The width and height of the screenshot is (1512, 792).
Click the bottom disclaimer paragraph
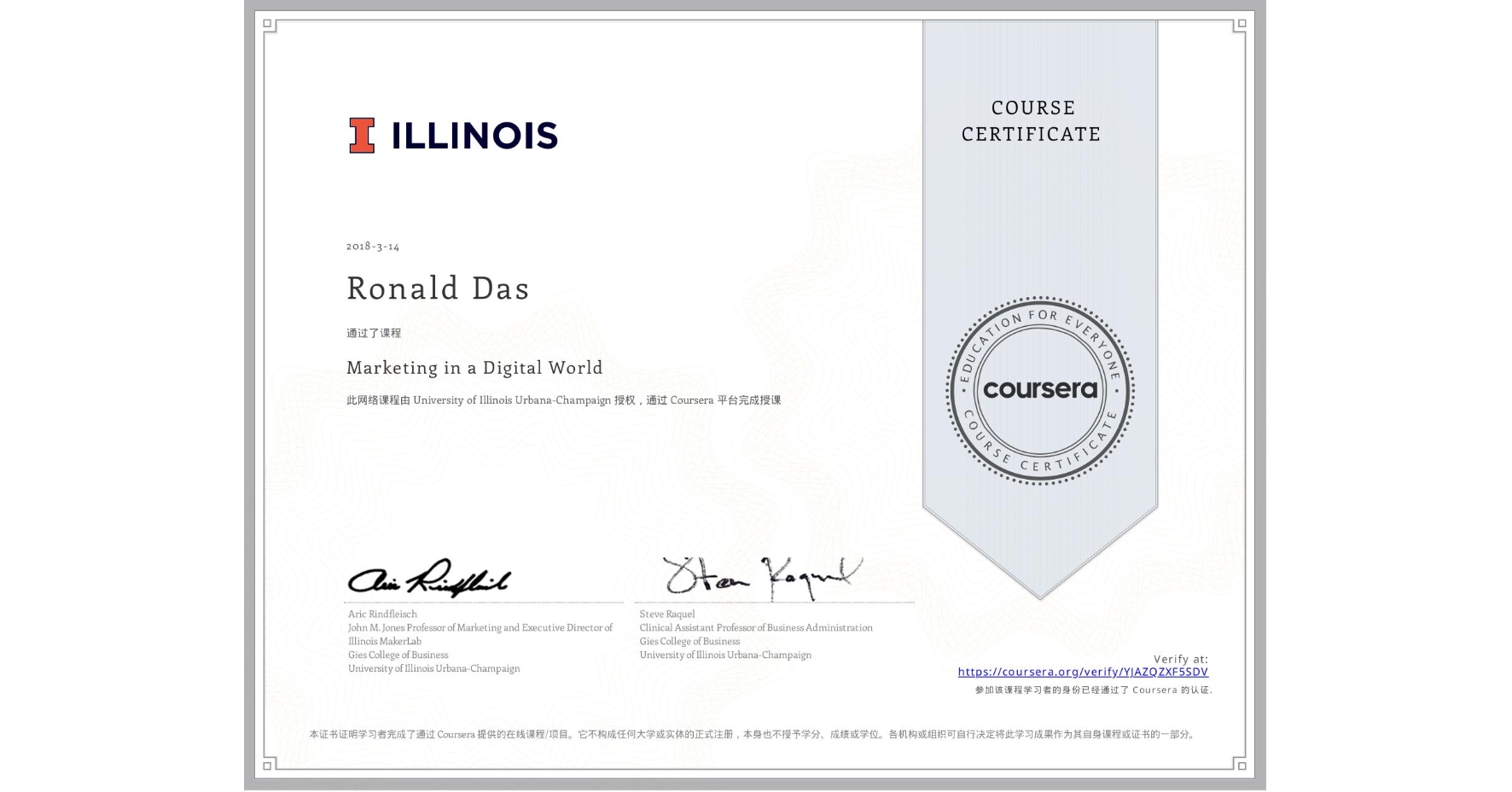click(753, 734)
